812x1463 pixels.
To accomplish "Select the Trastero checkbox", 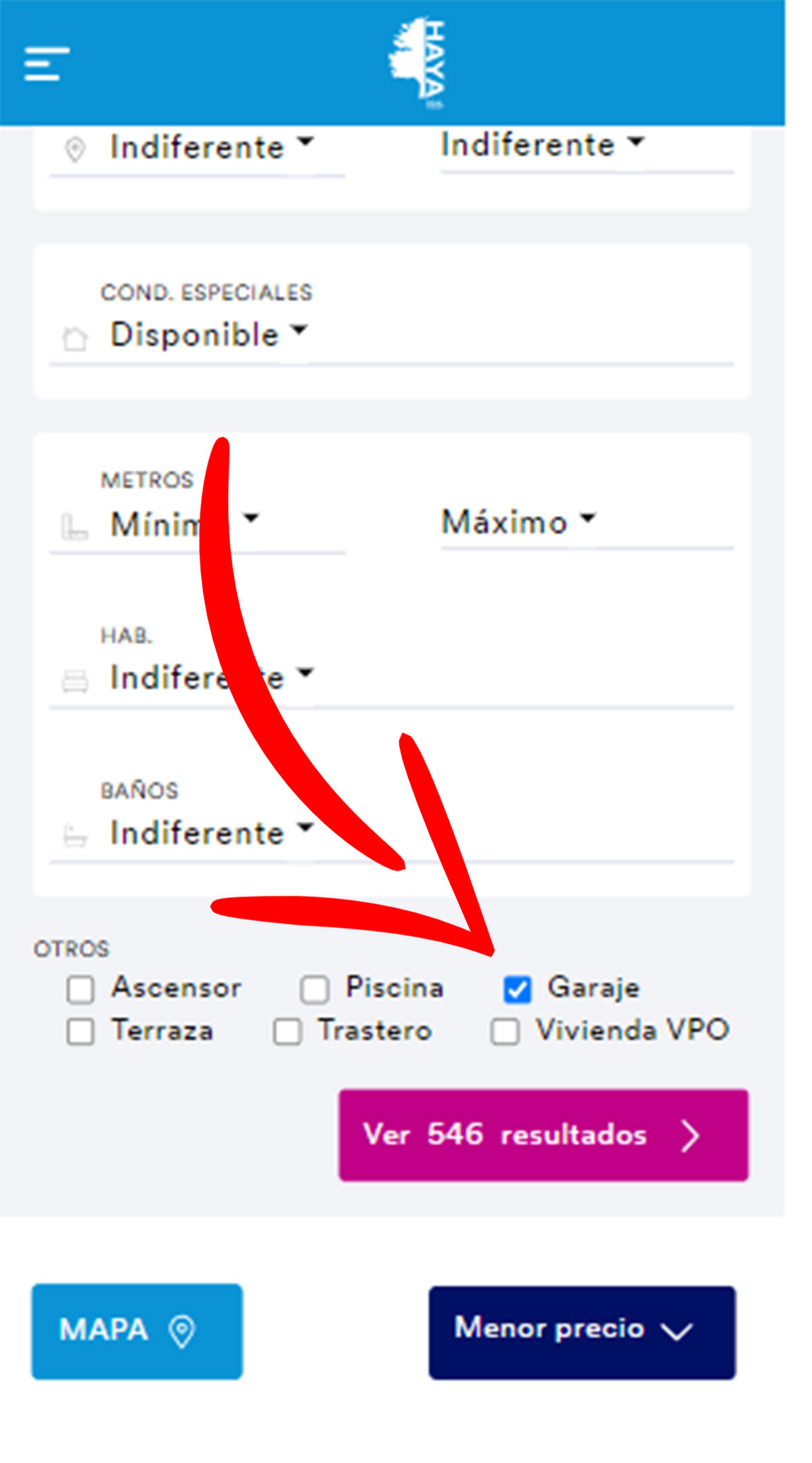I will coord(288,1032).
